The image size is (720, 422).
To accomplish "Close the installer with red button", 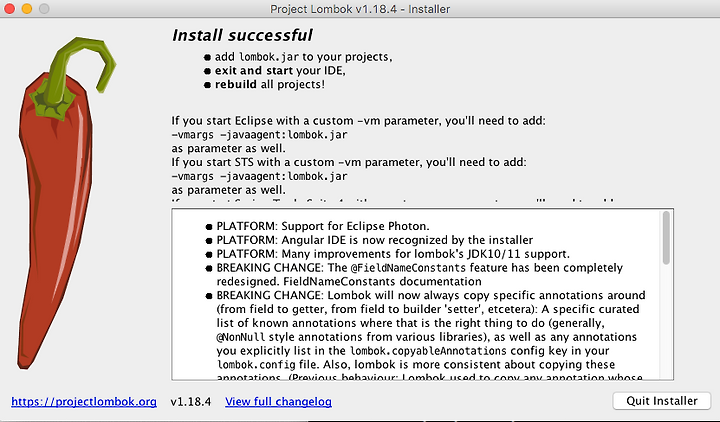I will click(x=10, y=9).
